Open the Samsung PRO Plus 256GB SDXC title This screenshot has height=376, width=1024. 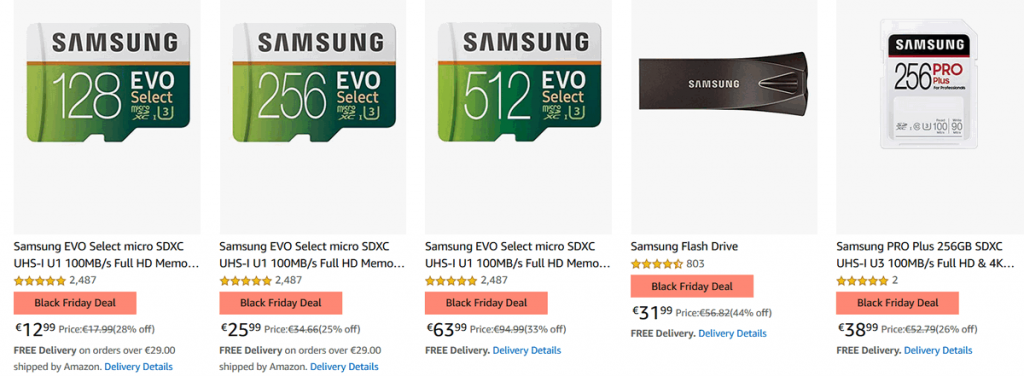(x=926, y=255)
